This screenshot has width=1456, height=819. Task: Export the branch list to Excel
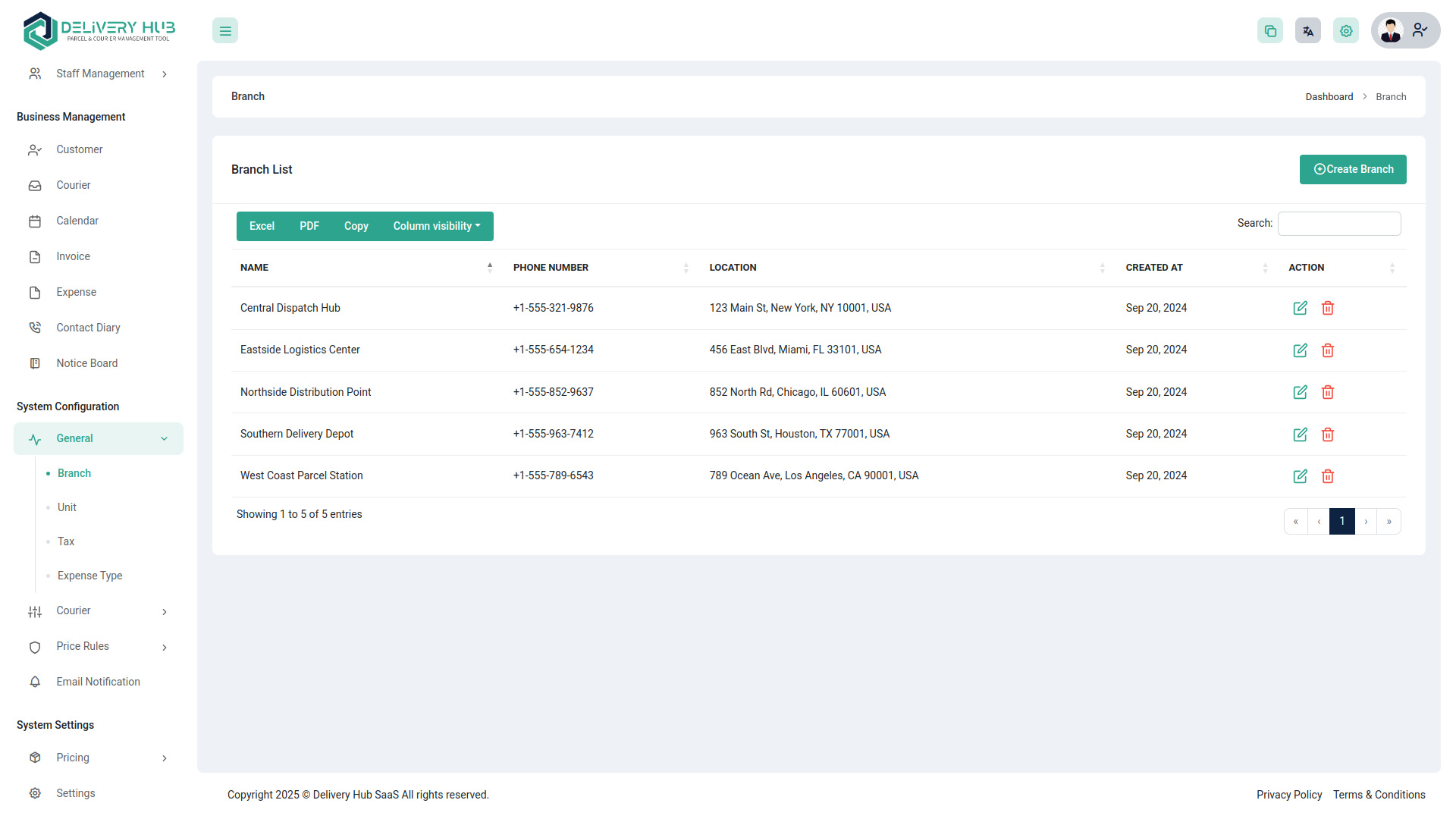[261, 226]
